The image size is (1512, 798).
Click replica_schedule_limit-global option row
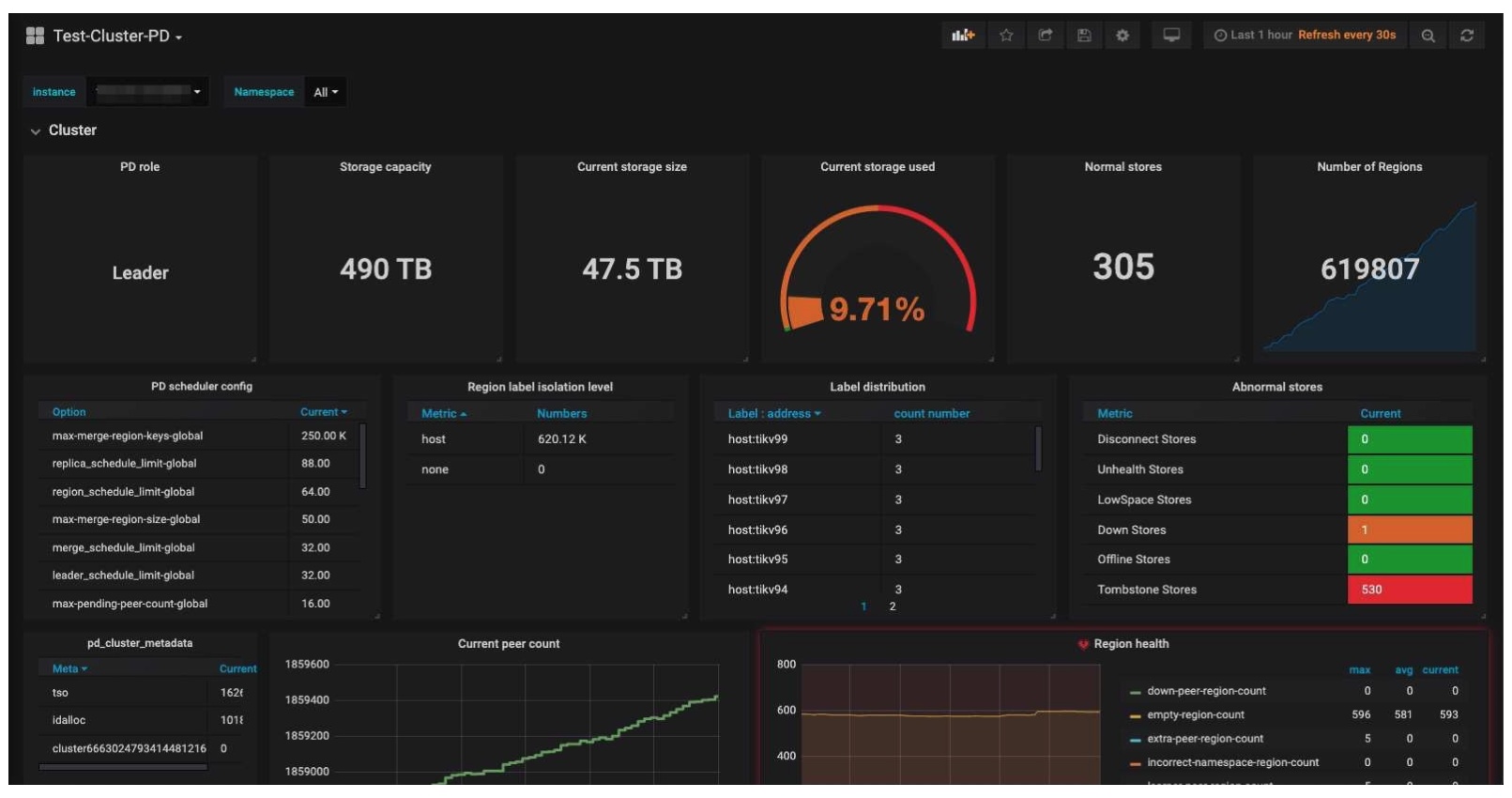point(199,464)
